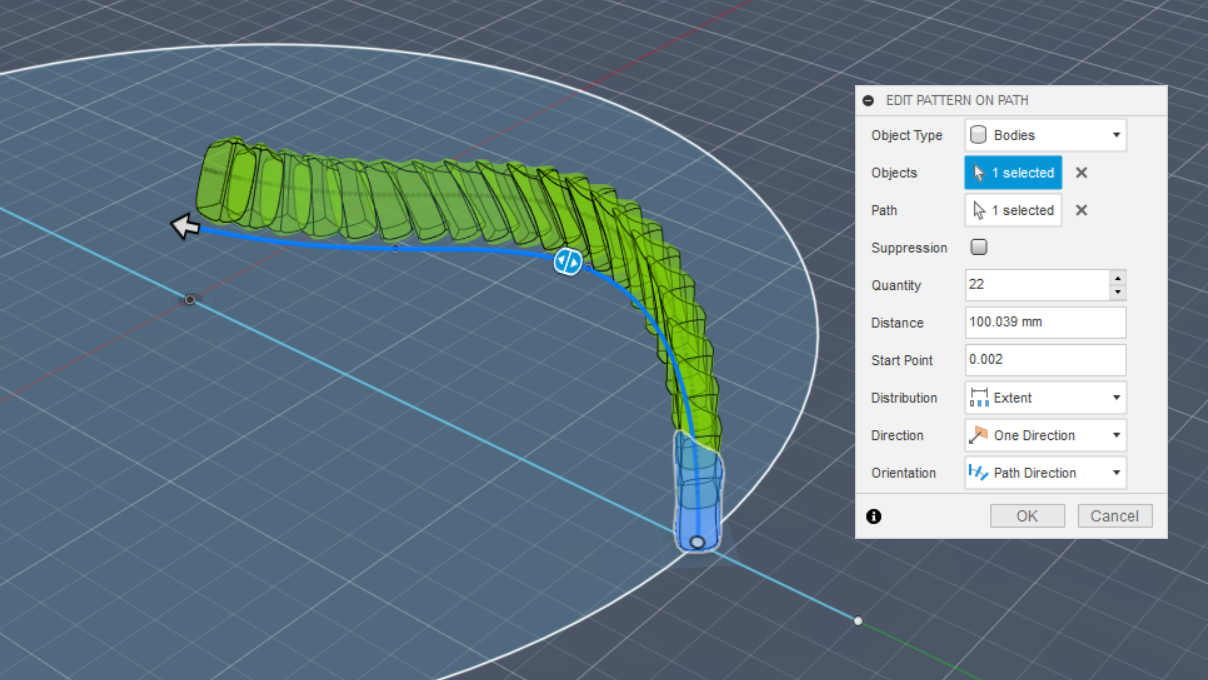Collapse the Edit Pattern on Path dialog
Screen dimensions: 1208x680
[868, 101]
